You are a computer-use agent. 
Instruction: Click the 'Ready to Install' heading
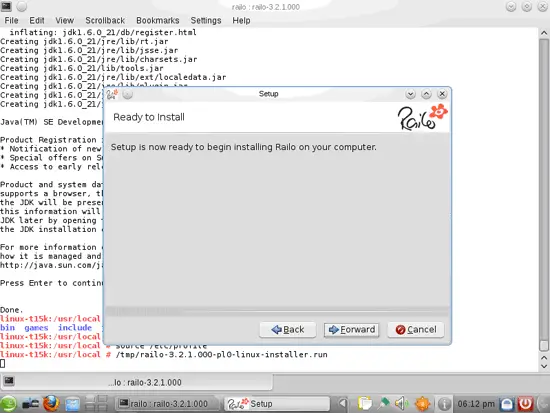point(149,117)
